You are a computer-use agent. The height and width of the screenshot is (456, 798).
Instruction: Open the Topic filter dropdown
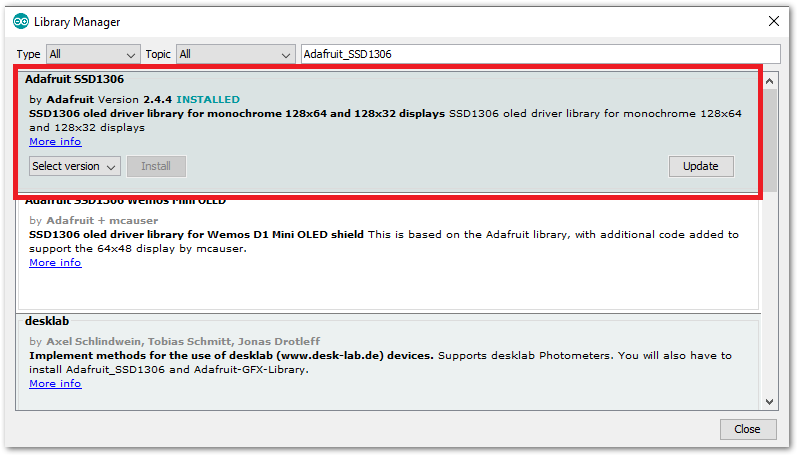pos(236,54)
